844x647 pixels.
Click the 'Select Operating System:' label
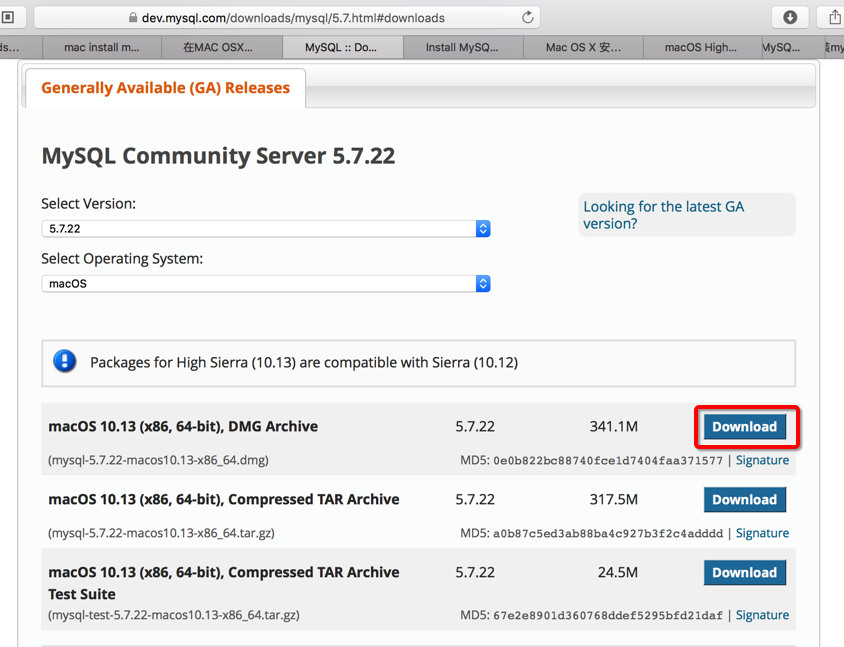pyautogui.click(x=122, y=259)
